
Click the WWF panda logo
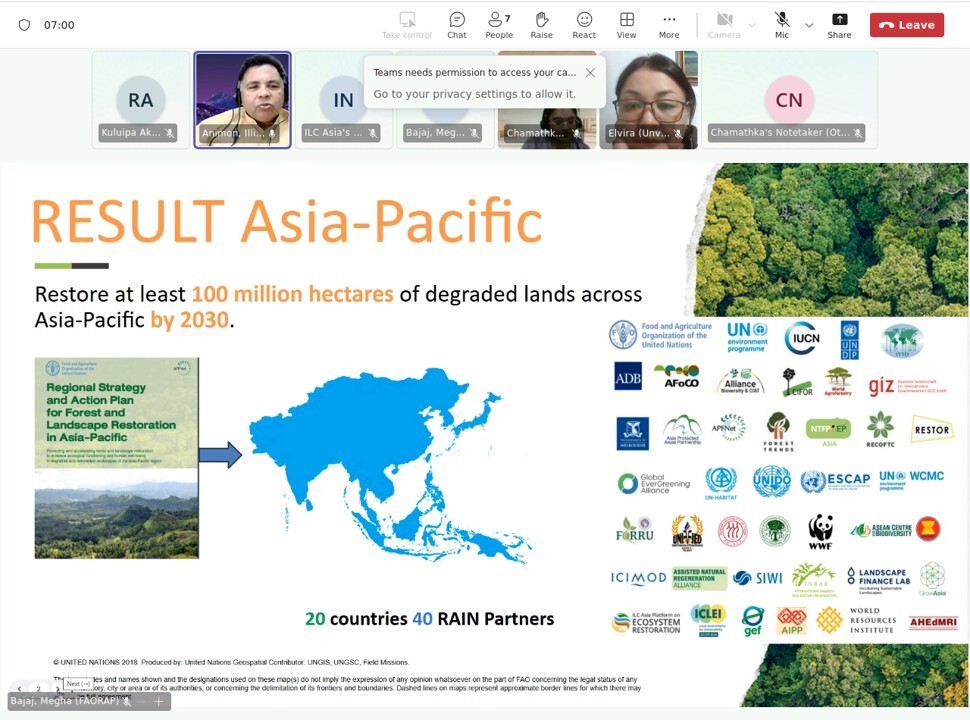[820, 531]
